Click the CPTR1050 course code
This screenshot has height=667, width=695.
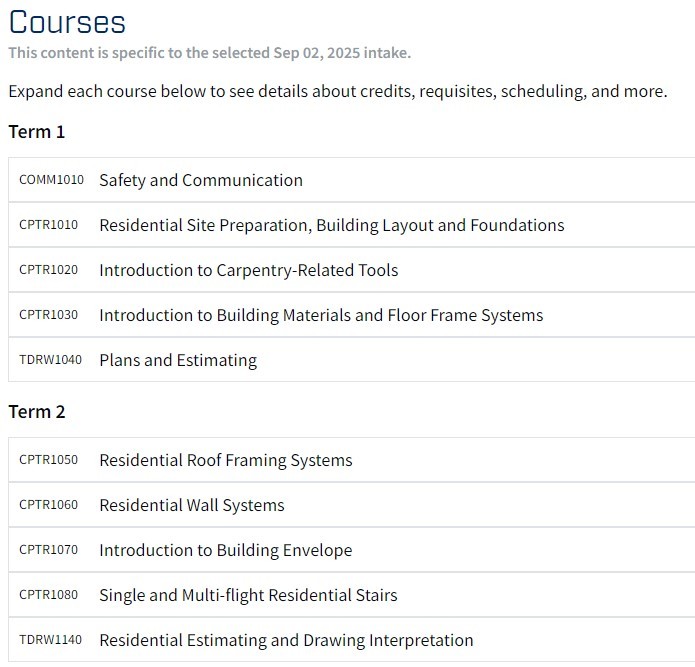[x=48, y=460]
